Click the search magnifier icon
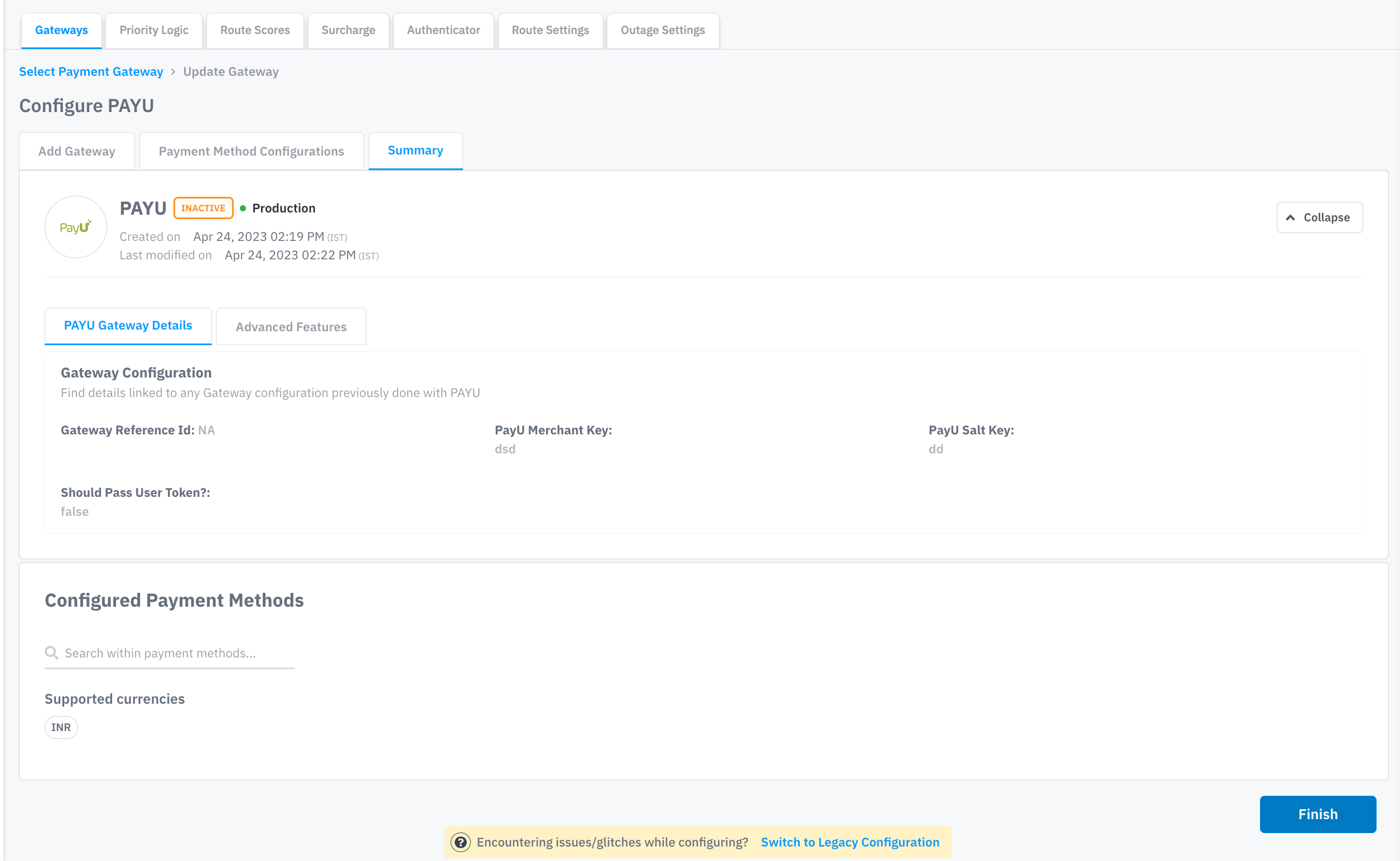 [x=52, y=652]
